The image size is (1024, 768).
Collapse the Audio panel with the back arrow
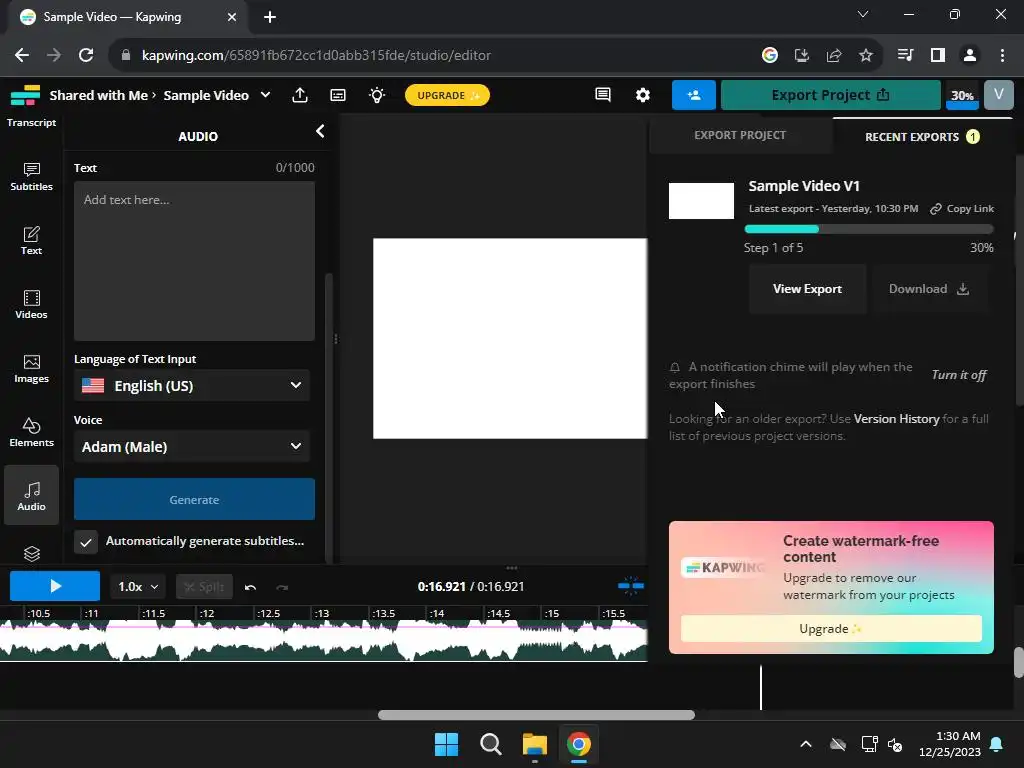point(320,131)
